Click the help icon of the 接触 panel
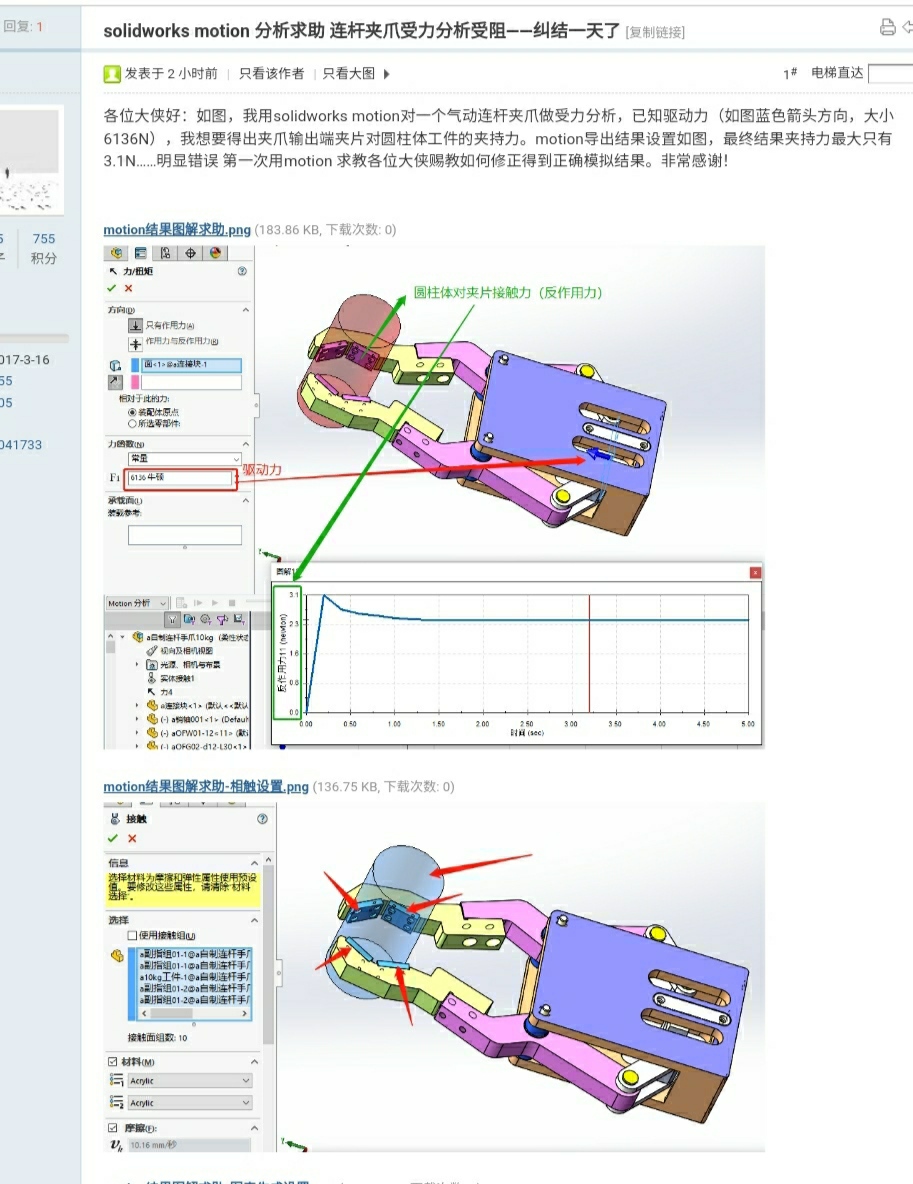 click(x=262, y=819)
